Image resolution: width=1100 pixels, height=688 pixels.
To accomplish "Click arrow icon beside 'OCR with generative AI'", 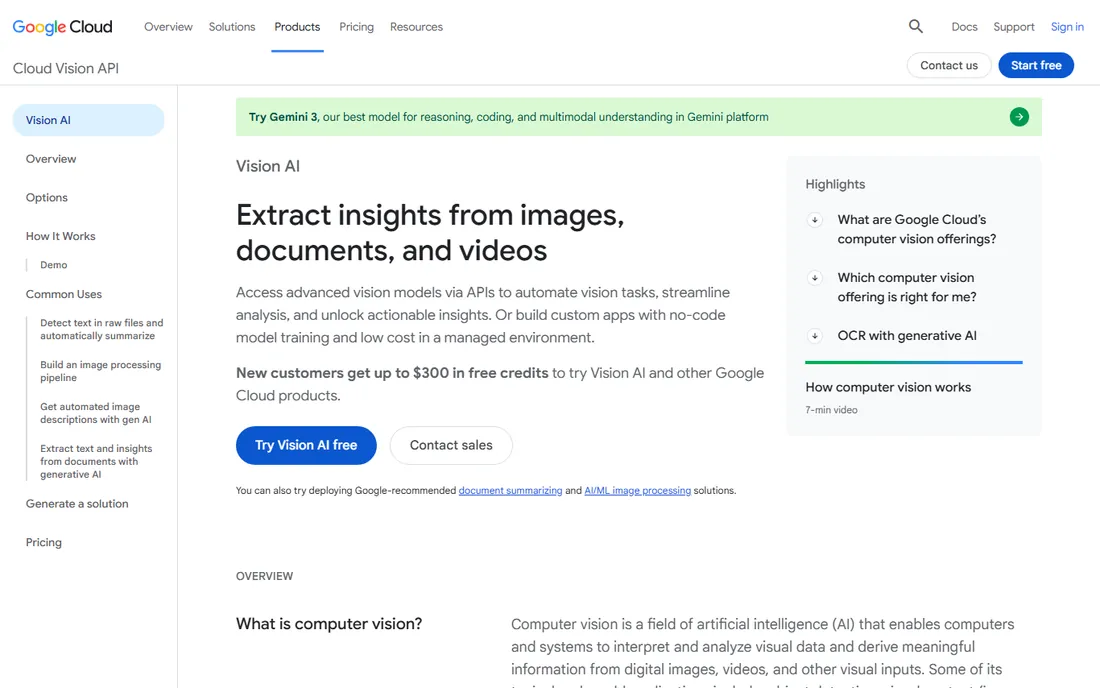I will pyautogui.click(x=814, y=336).
